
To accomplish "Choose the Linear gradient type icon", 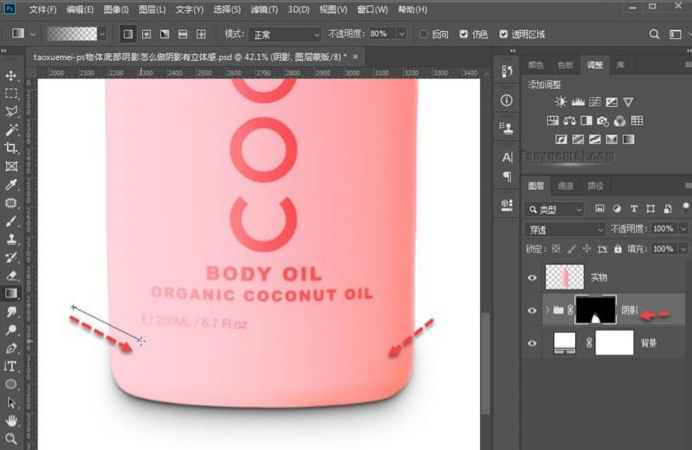I will click(x=128, y=34).
